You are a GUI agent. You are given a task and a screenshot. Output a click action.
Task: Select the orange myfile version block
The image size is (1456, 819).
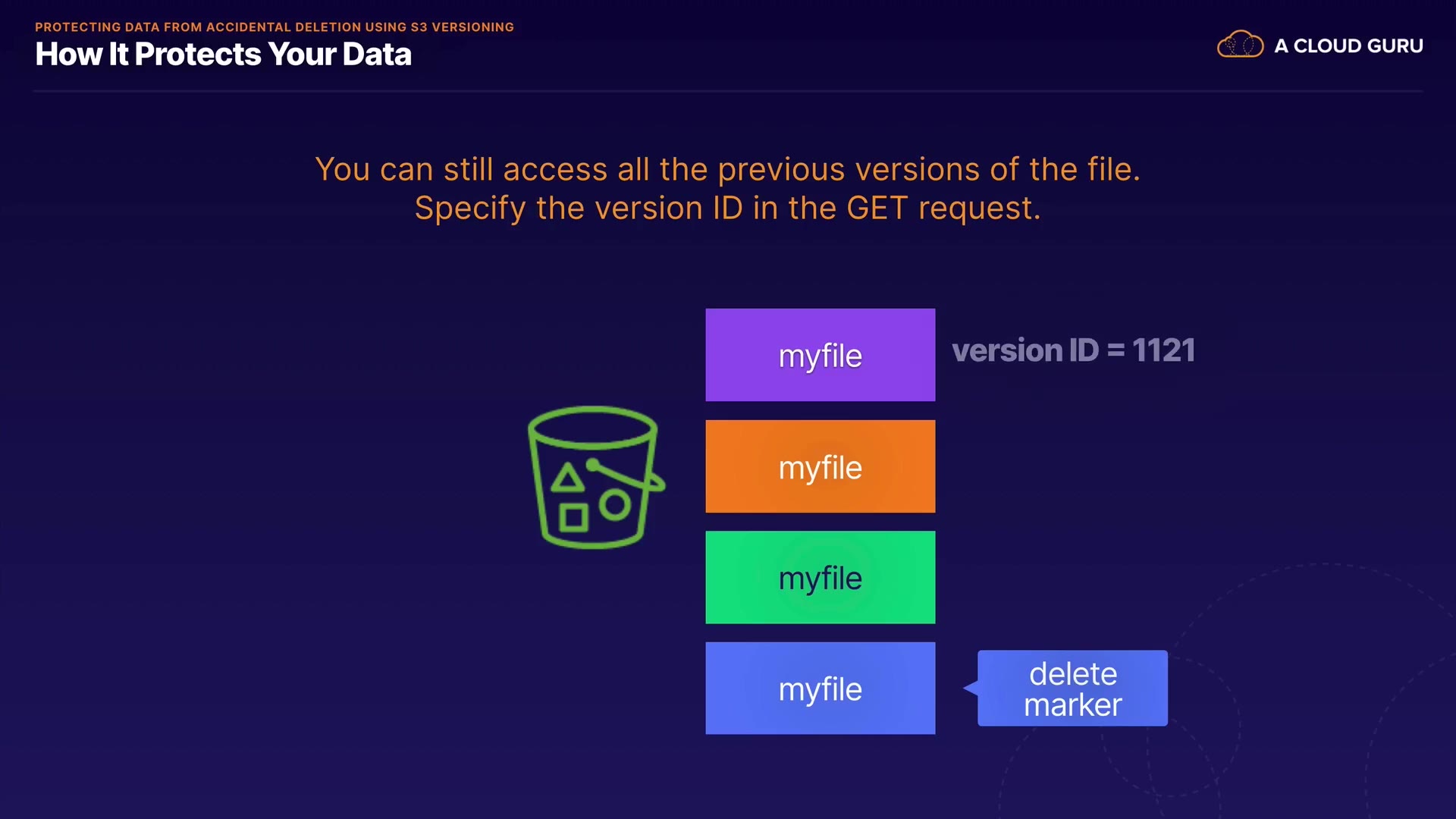820,466
